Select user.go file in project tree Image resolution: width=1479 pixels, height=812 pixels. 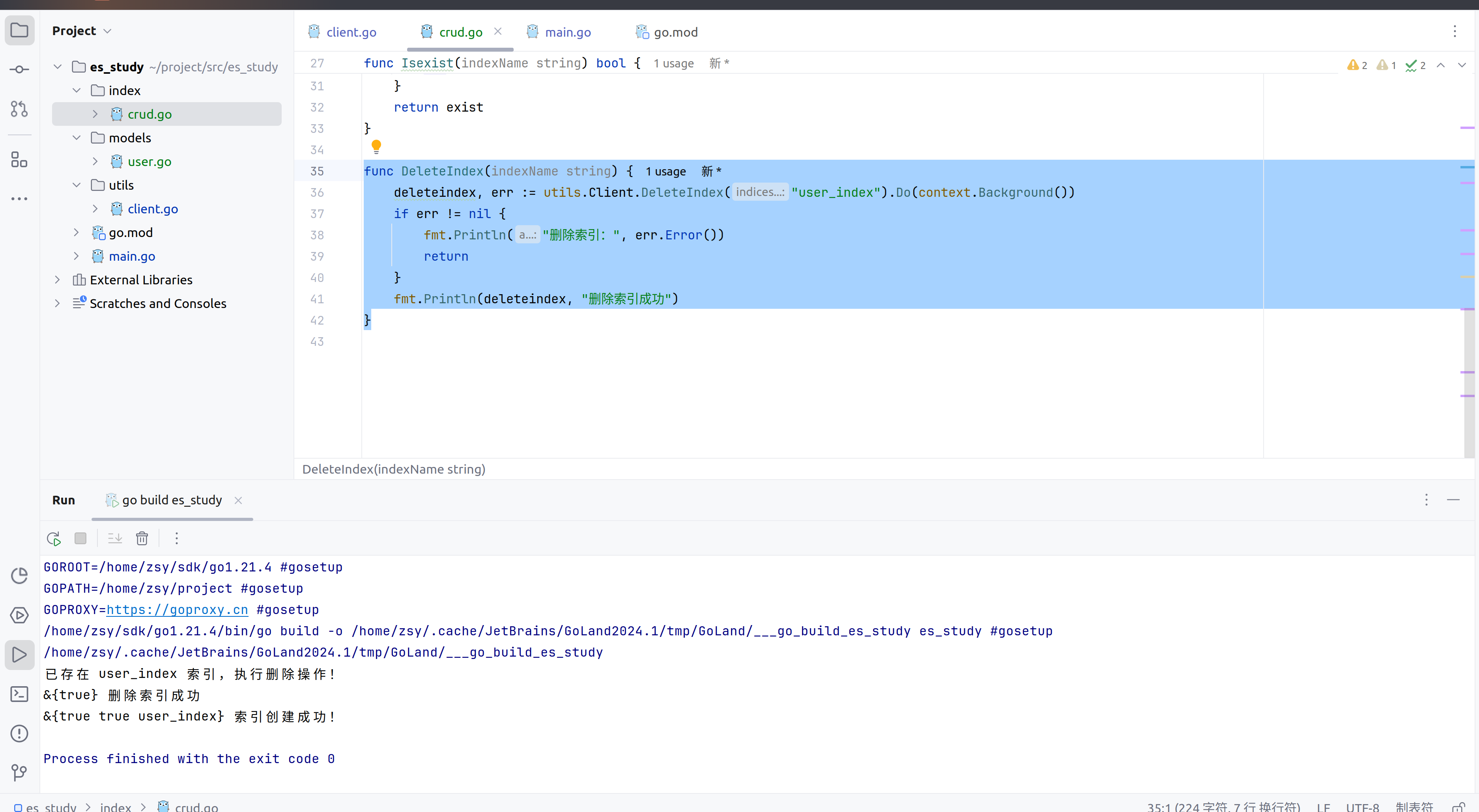tap(149, 162)
